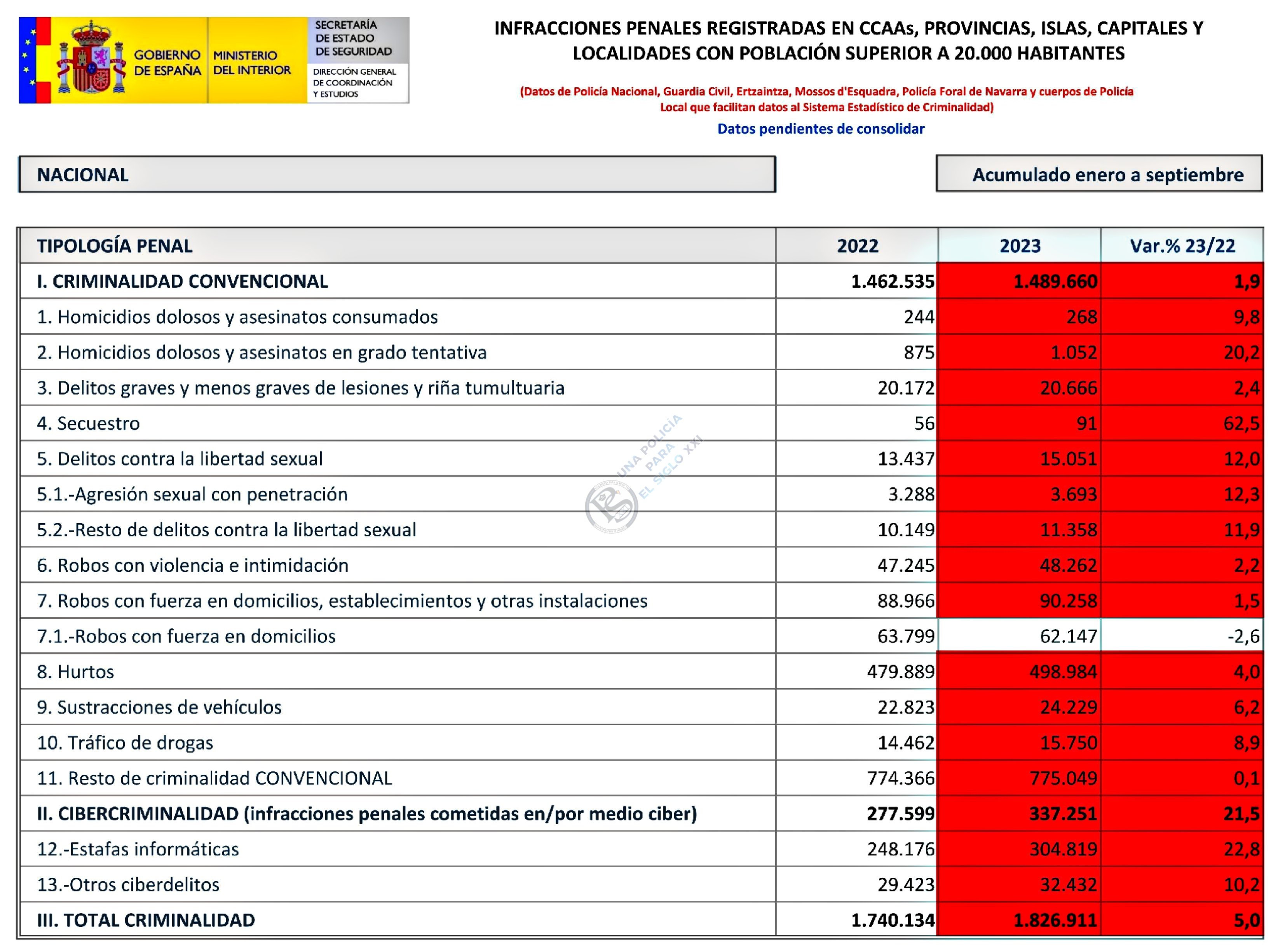
Task: Select the '8. Hurtos' row label
Action: click(75, 672)
